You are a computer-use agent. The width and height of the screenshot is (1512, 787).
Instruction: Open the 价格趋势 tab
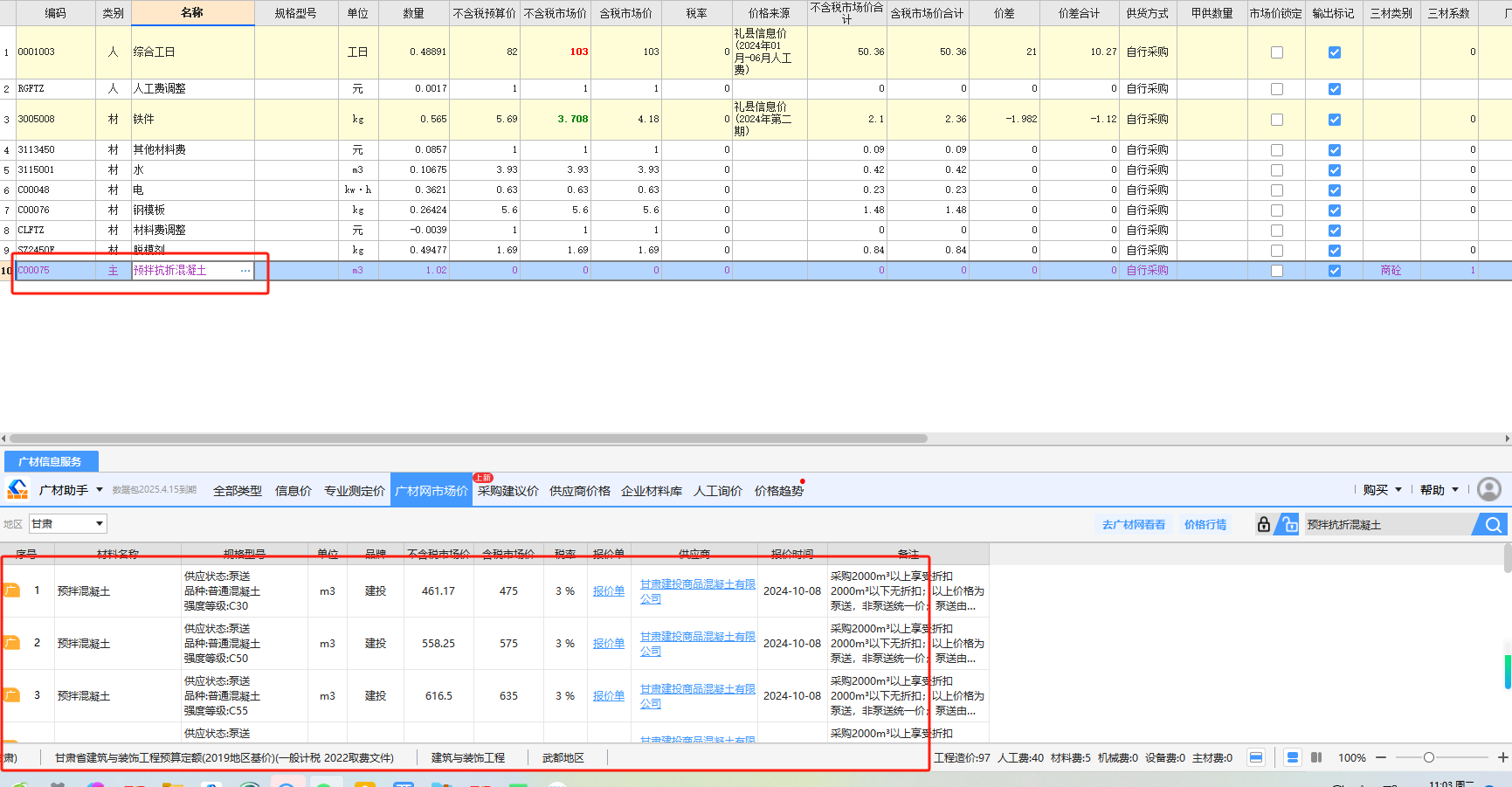[779, 491]
